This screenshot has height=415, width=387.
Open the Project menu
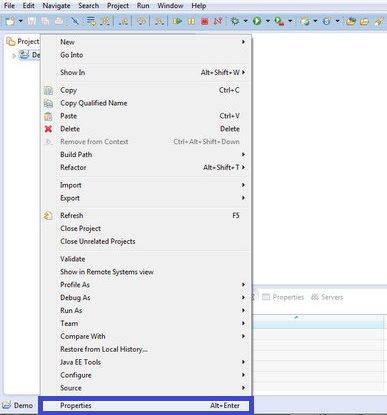point(118,6)
